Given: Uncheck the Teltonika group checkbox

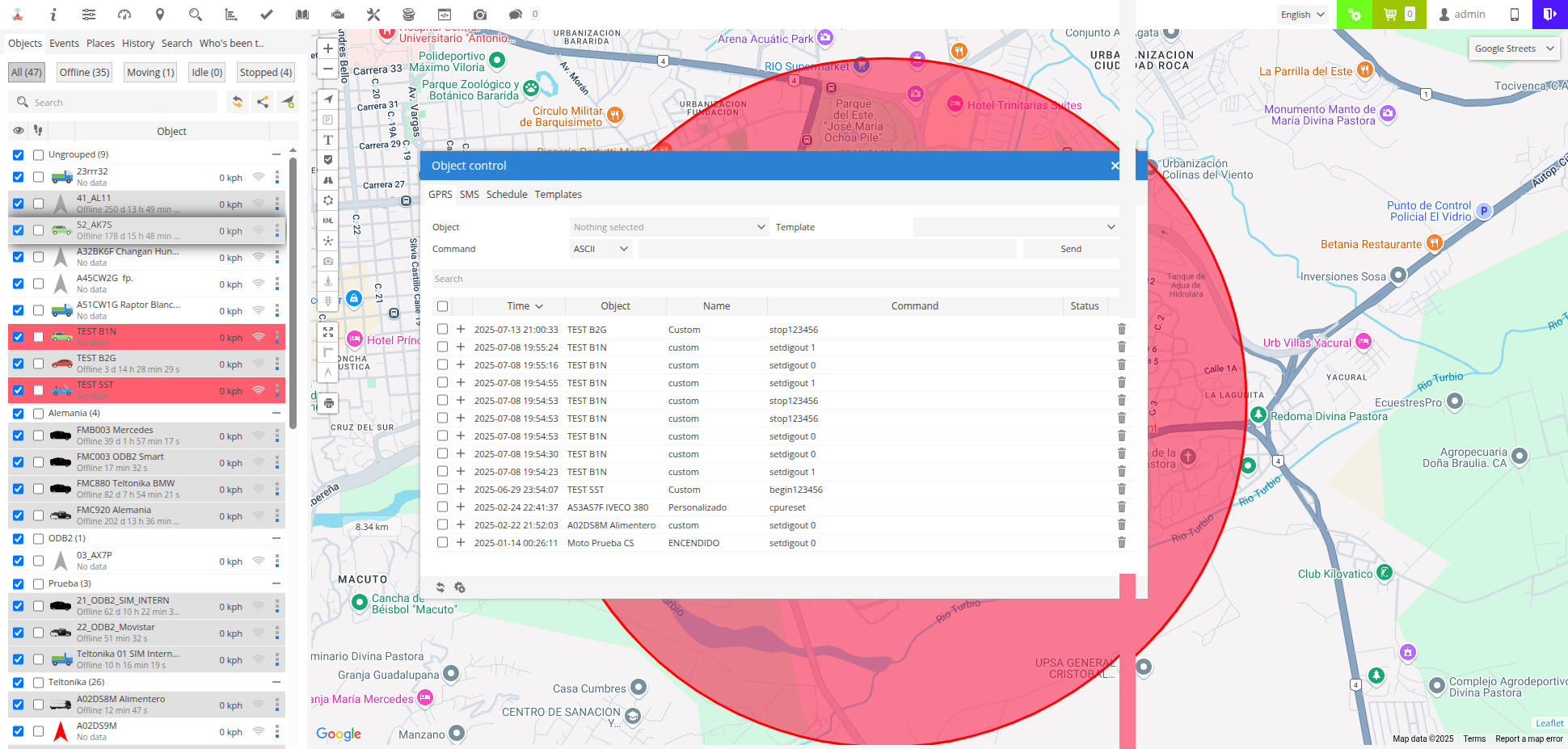Looking at the screenshot, I should [19, 682].
